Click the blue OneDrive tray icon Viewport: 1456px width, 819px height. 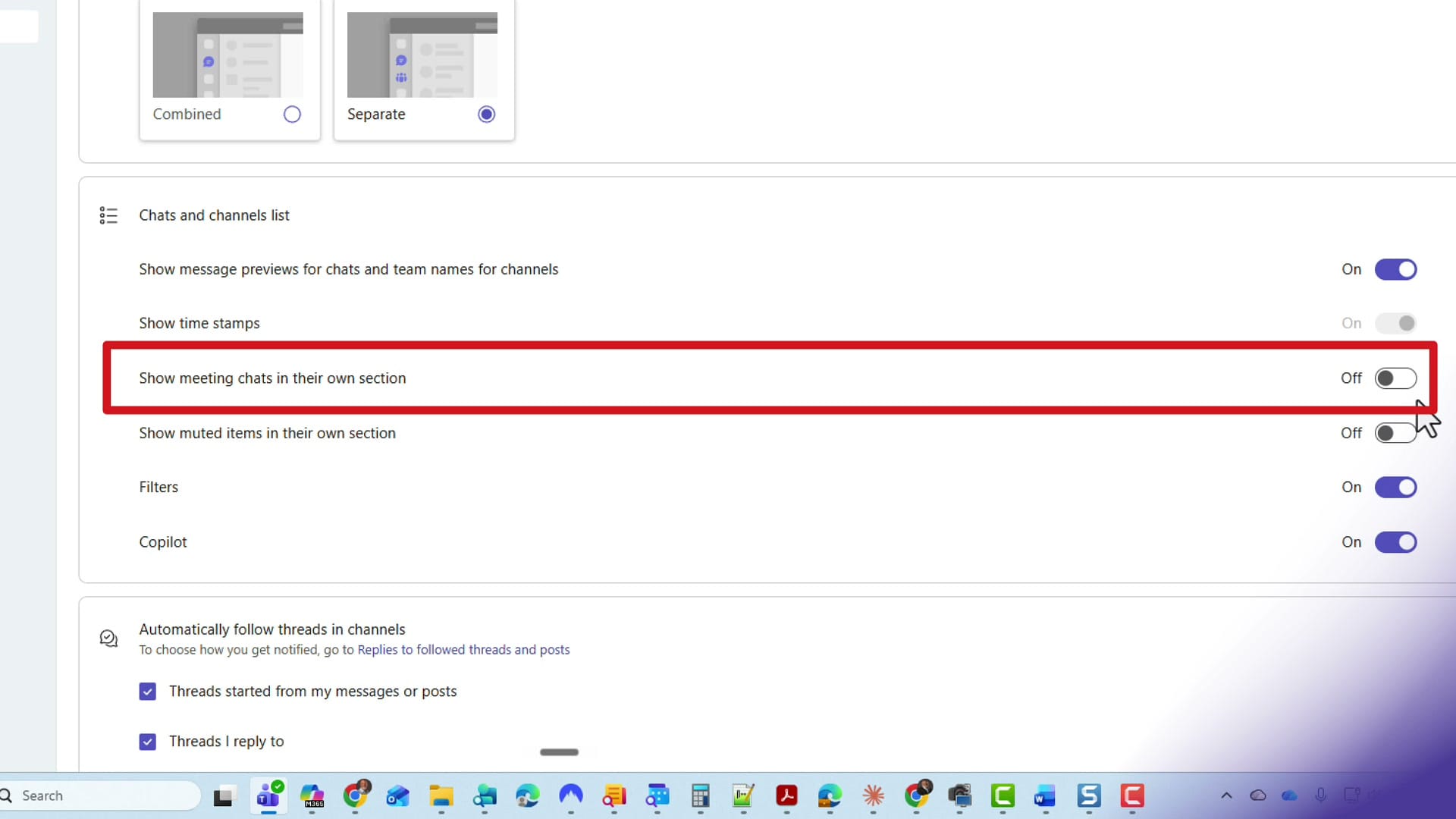coord(1289,795)
